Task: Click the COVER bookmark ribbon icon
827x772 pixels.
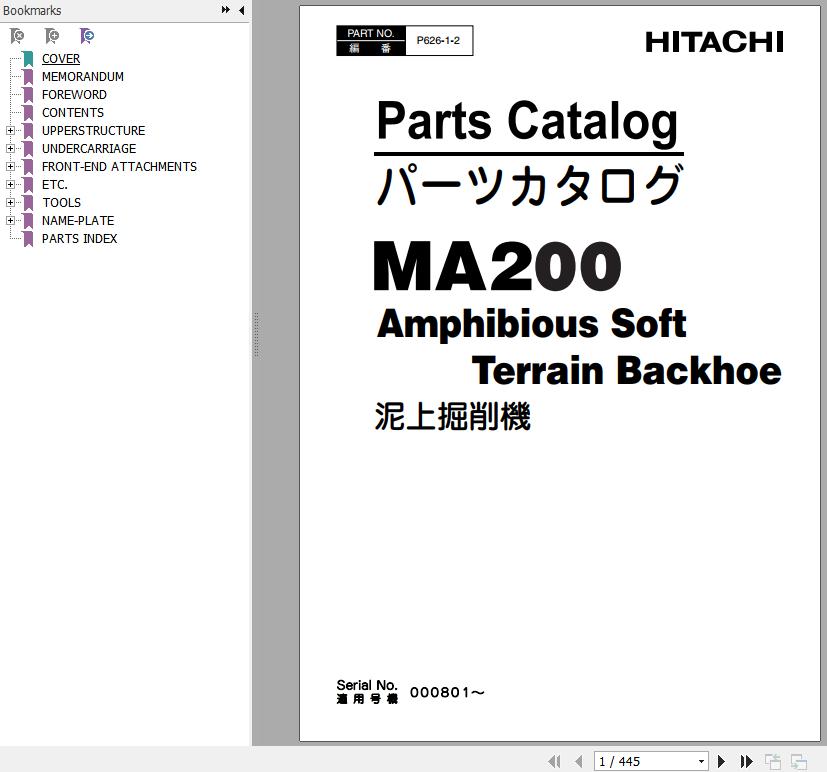Action: click(x=28, y=59)
